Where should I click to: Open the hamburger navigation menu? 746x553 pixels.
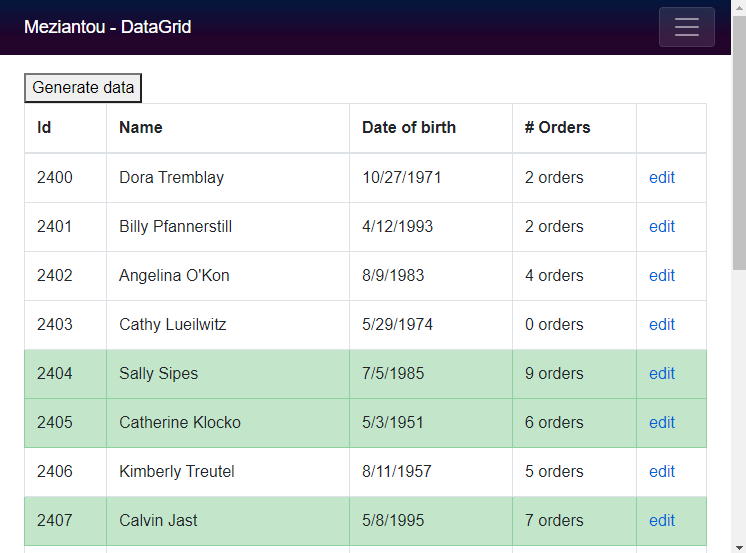coord(686,27)
